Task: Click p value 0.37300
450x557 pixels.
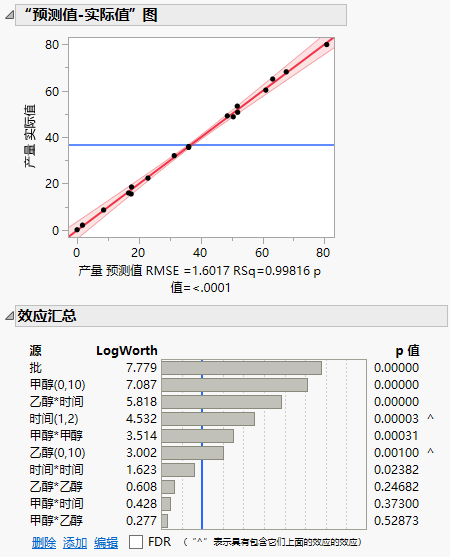Action: tap(396, 504)
